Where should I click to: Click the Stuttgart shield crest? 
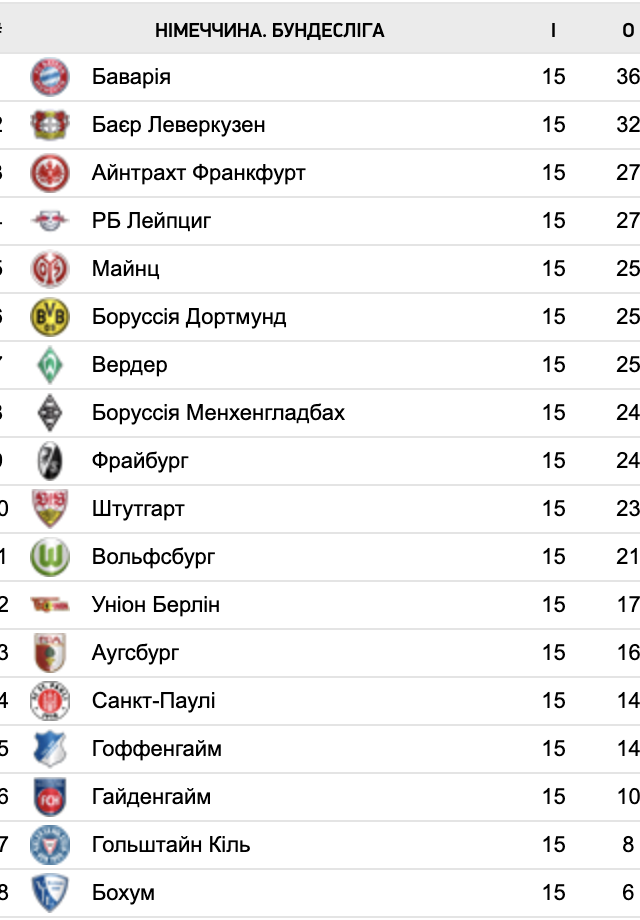point(50,509)
